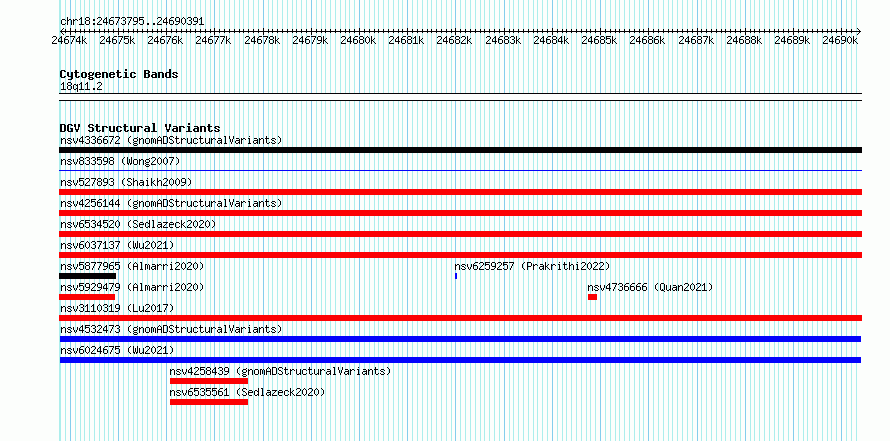890x441 pixels.
Task: Click the black nsv4336672 variant bar
Action: tap(460, 150)
